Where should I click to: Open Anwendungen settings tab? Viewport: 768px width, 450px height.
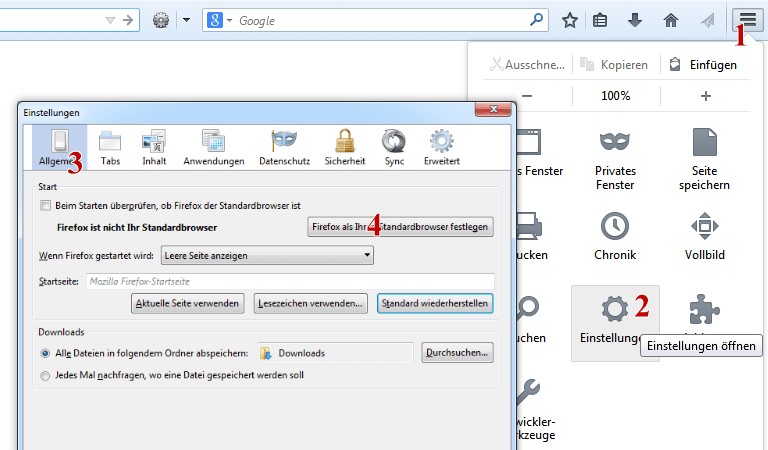point(214,148)
